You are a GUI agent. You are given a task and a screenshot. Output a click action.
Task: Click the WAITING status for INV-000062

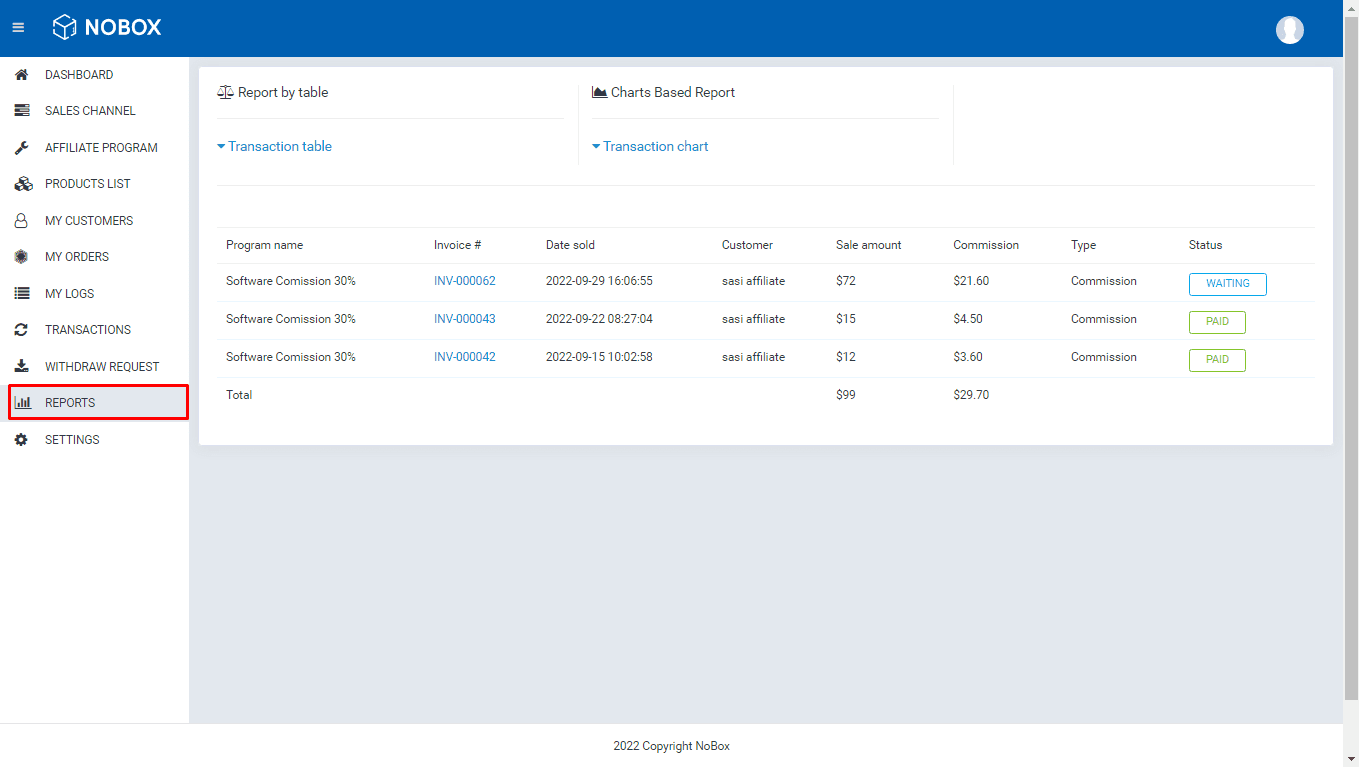coord(1227,284)
